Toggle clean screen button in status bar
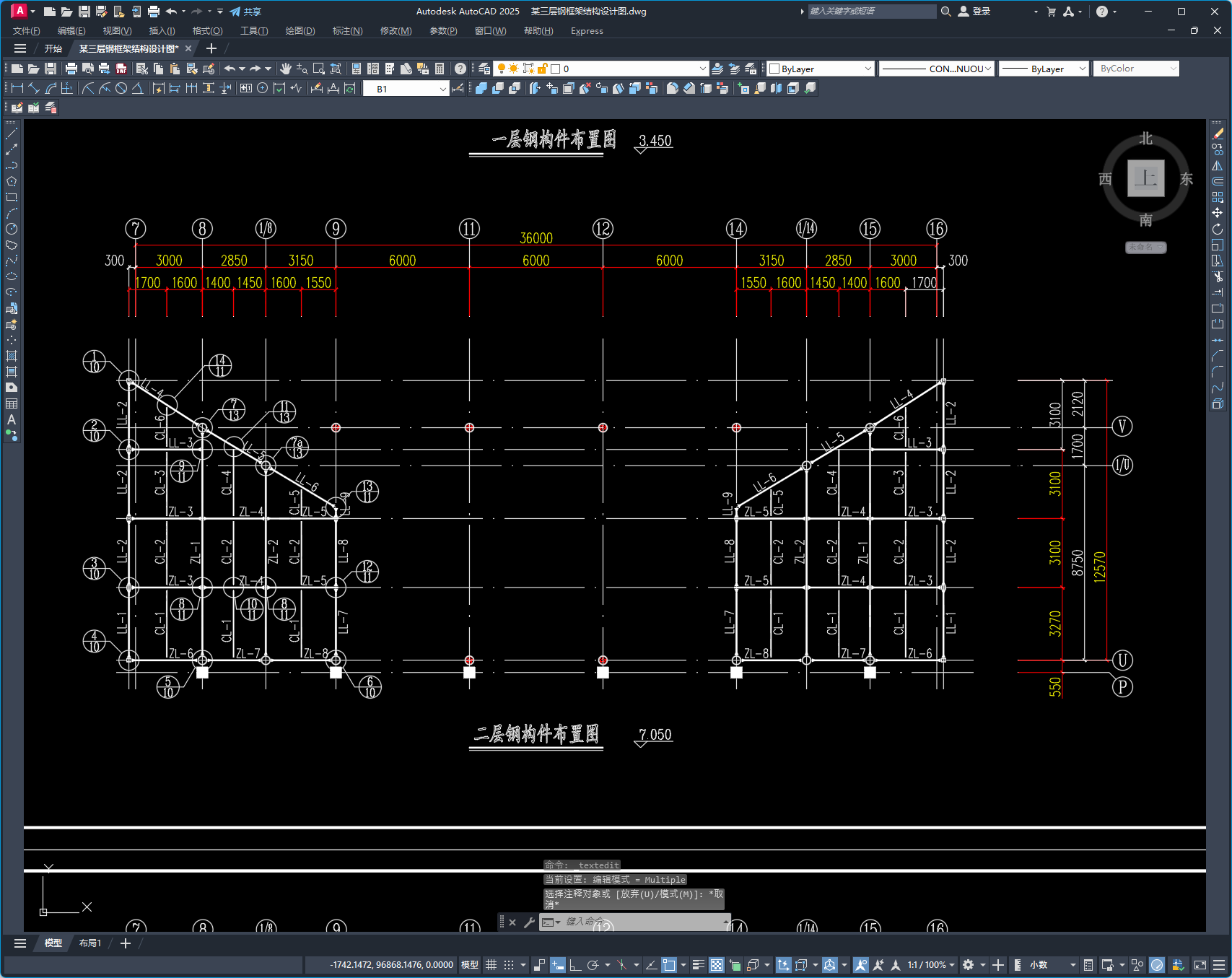The height and width of the screenshot is (978, 1232). pos(1200,965)
